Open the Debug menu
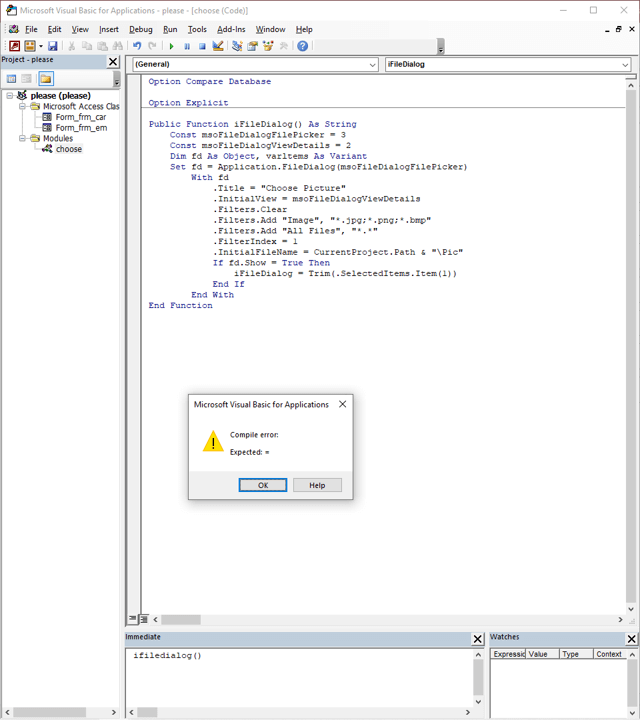The image size is (640, 720). pyautogui.click(x=140, y=29)
